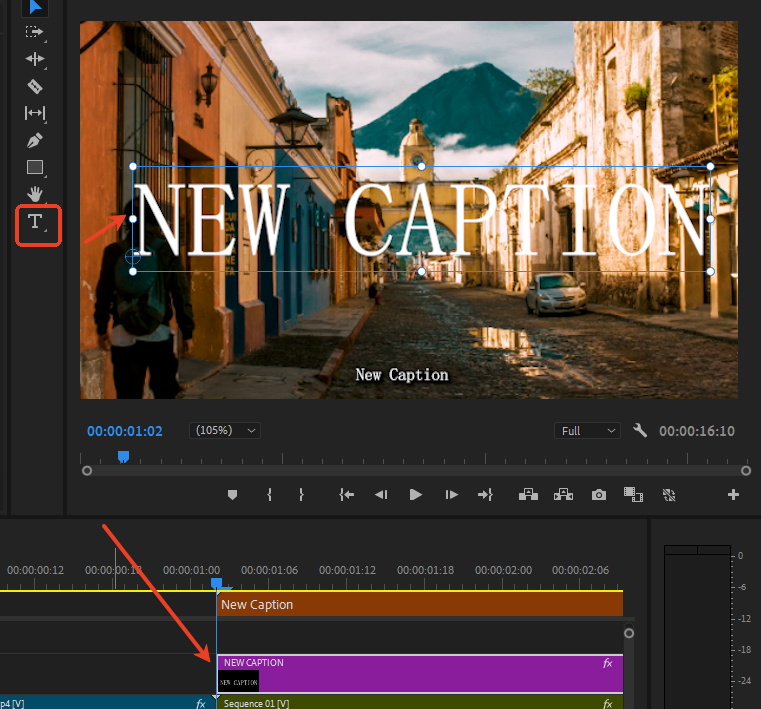Select the Hand tool
This screenshot has width=761, height=709.
coord(35,194)
